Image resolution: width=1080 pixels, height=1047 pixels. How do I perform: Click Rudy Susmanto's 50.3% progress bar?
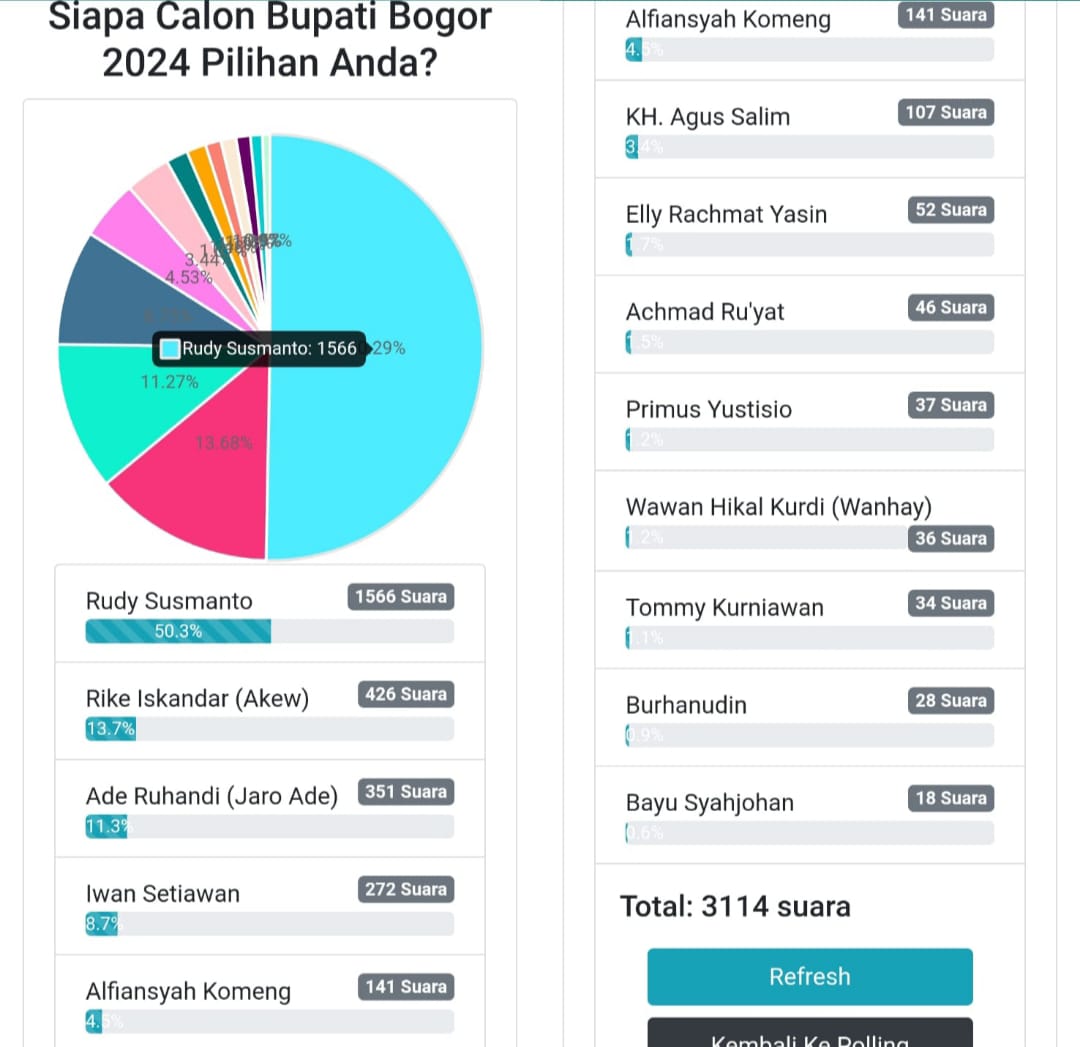269,631
